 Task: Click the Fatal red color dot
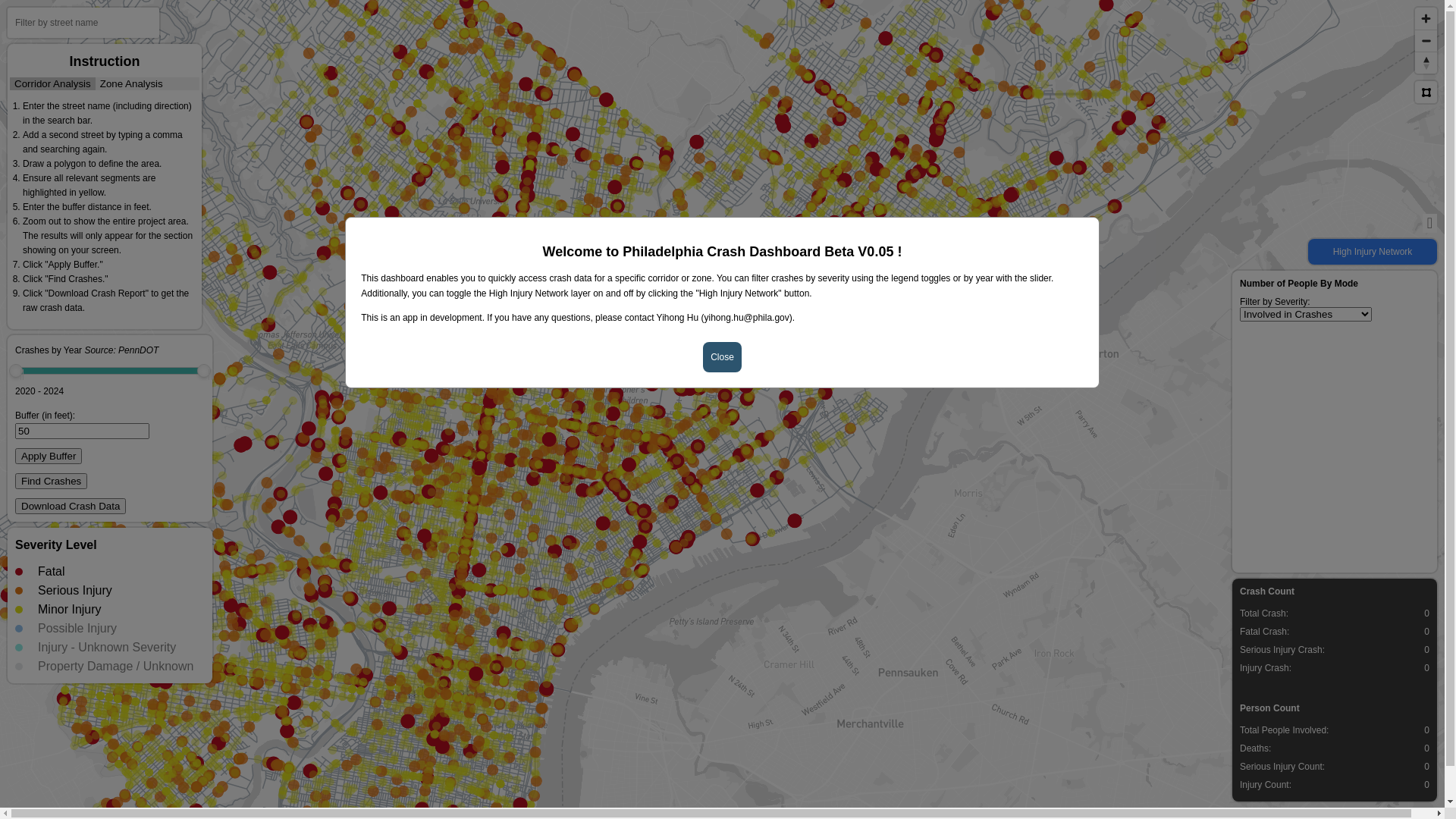(x=19, y=572)
